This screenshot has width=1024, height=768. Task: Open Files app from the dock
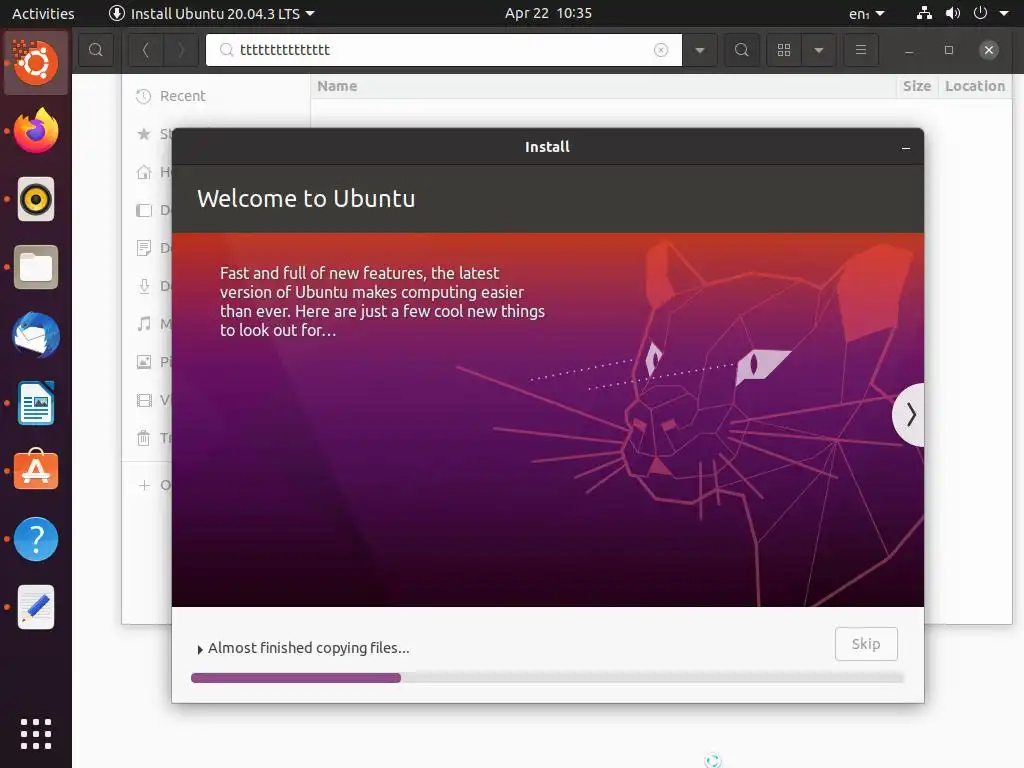(36, 267)
